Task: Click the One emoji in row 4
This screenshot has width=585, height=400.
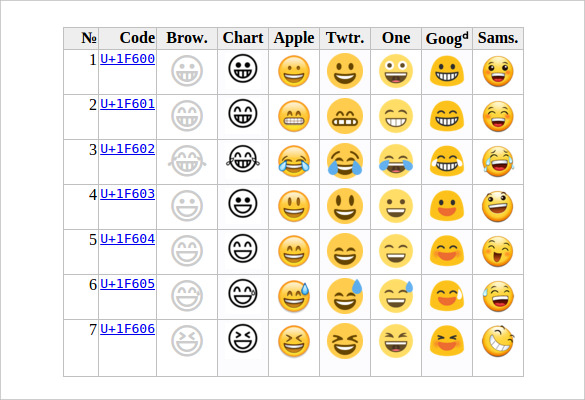Action: [x=396, y=206]
